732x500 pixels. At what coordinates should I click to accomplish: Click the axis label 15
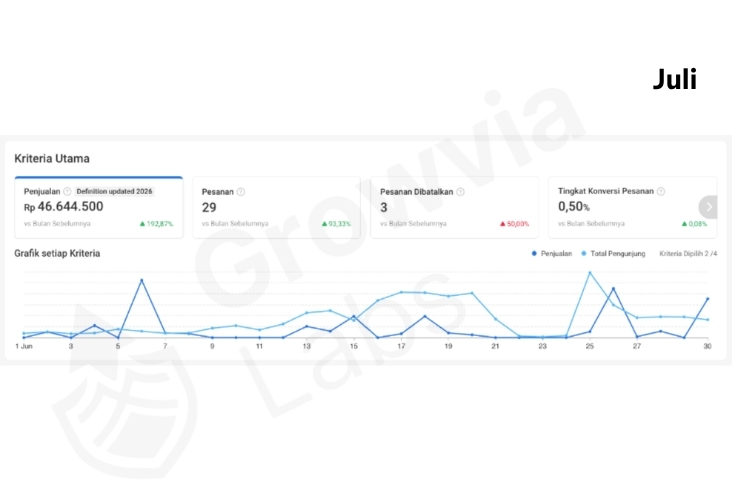[x=354, y=346]
